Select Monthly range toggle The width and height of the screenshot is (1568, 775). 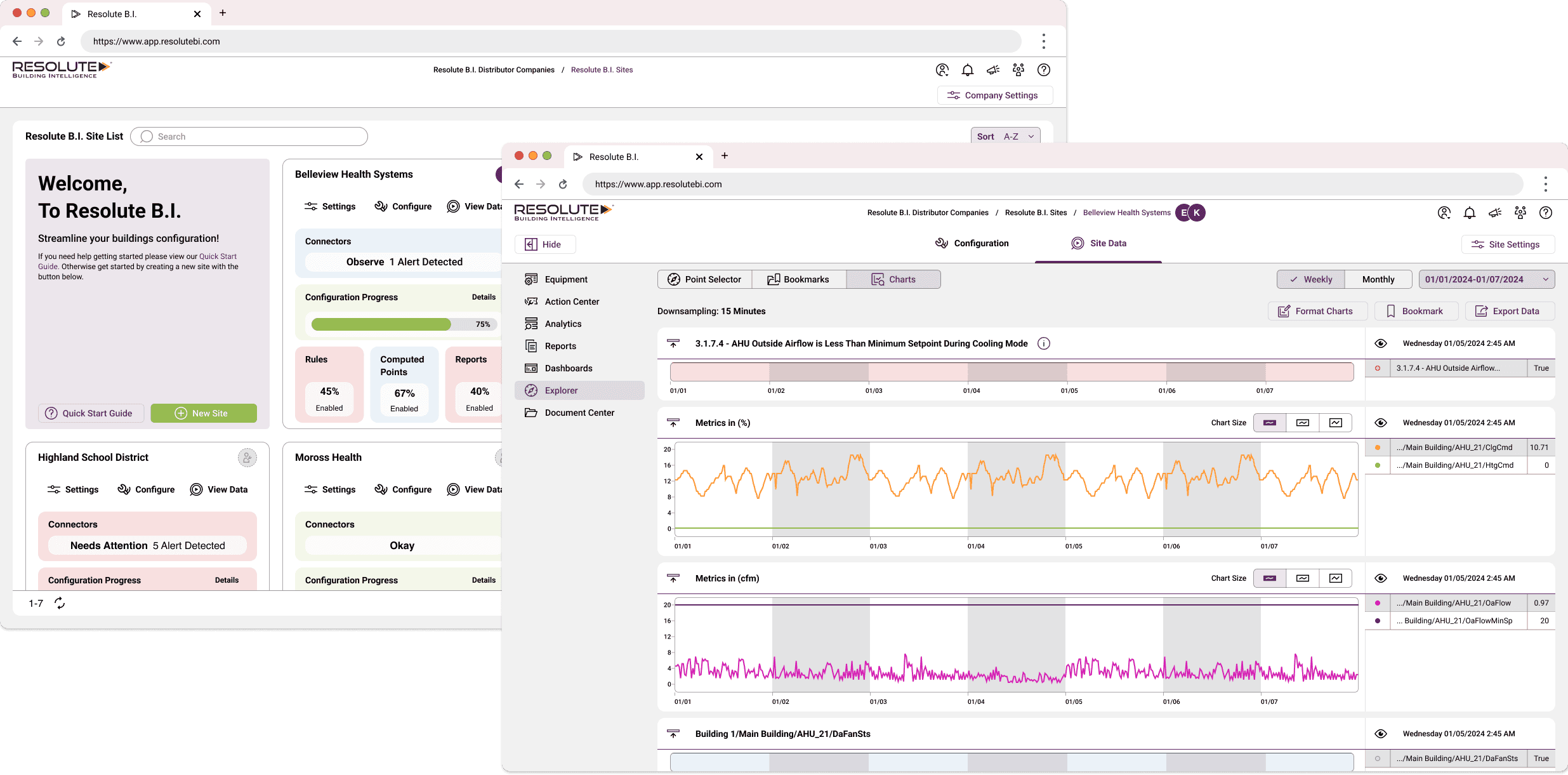[x=1378, y=279]
